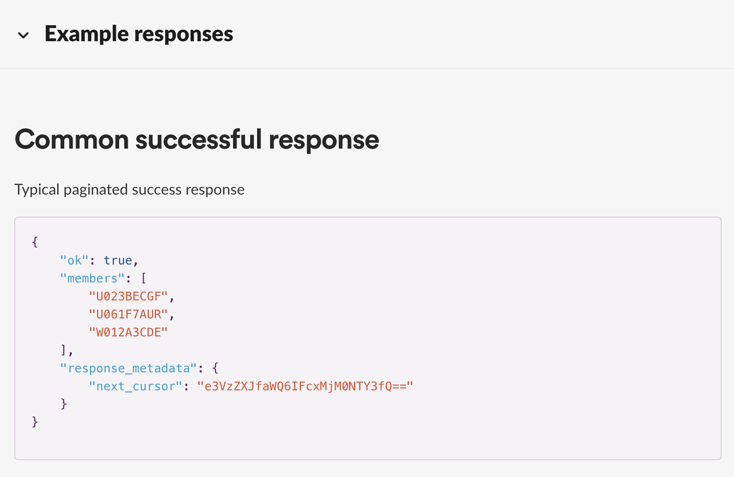Click the opening curly brace of the JSON
The width and height of the screenshot is (734, 477).
coord(35,242)
